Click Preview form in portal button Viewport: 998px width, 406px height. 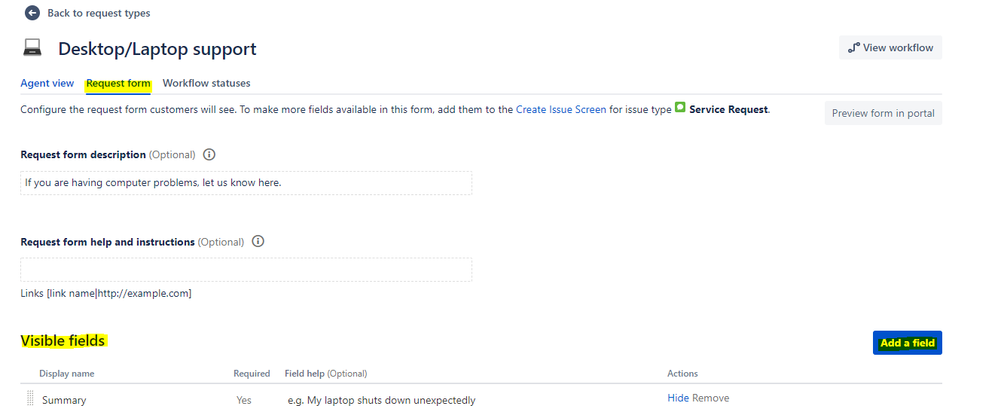tap(883, 113)
